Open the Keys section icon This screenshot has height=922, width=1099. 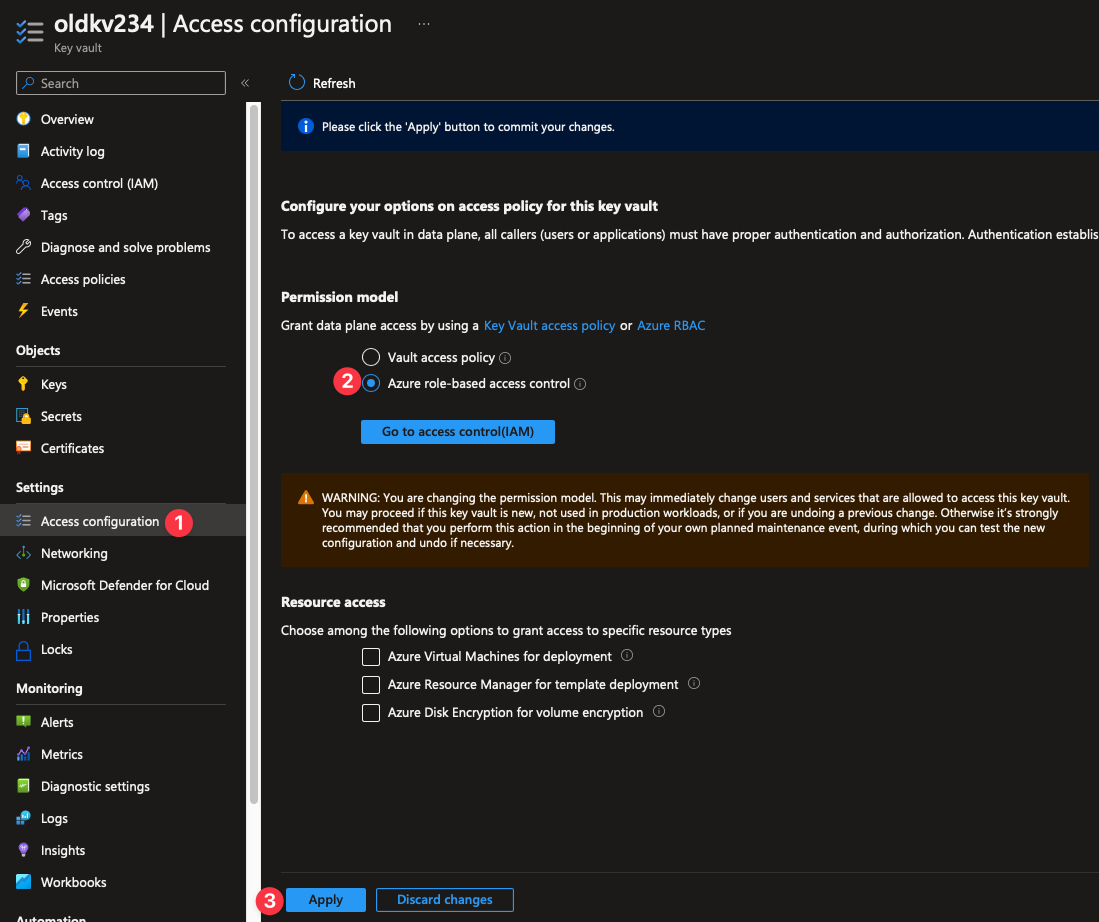[22, 384]
